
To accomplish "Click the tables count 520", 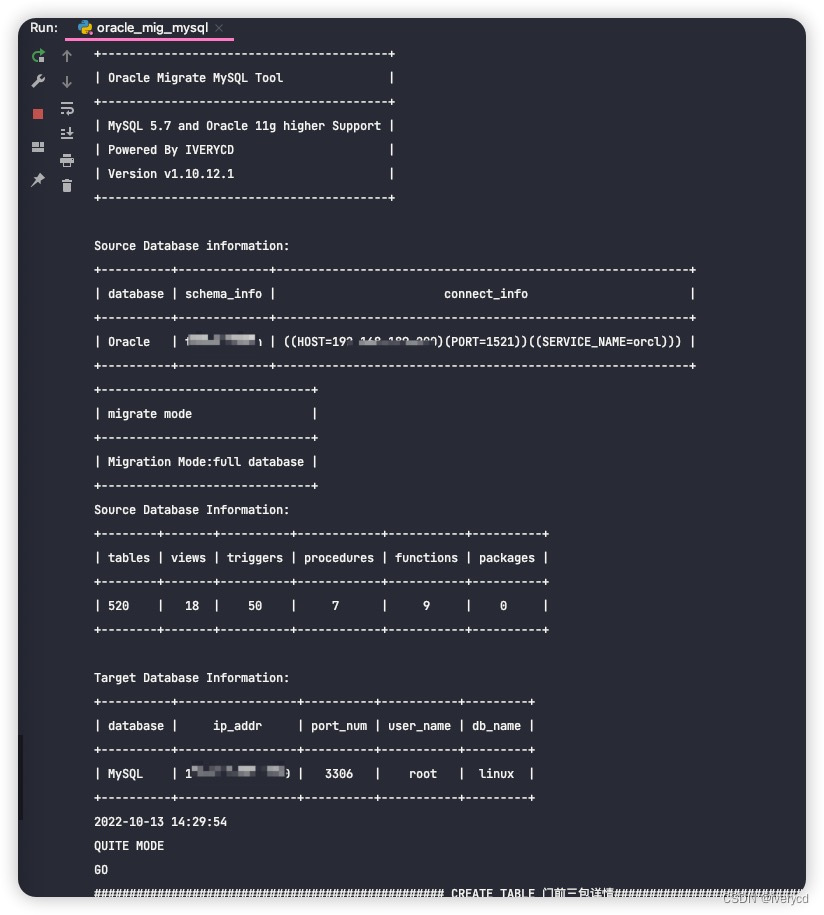I will click(x=118, y=606).
